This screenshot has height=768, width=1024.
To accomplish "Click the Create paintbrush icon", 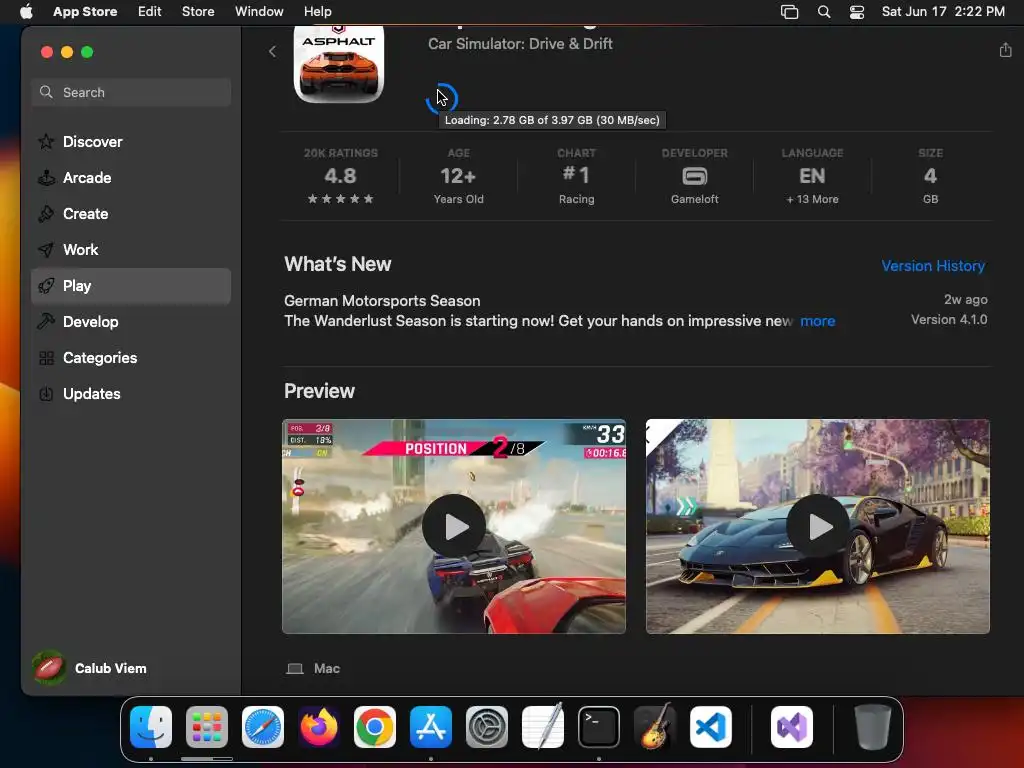I will point(46,214).
